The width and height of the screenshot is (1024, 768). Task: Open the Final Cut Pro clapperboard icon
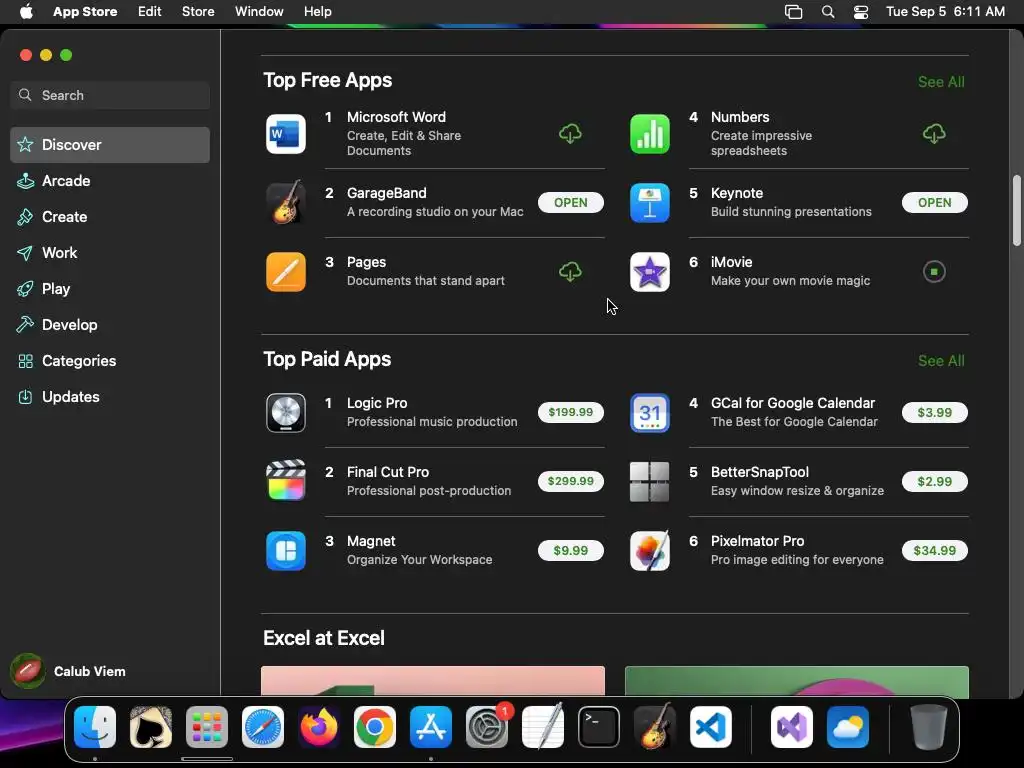(285, 481)
